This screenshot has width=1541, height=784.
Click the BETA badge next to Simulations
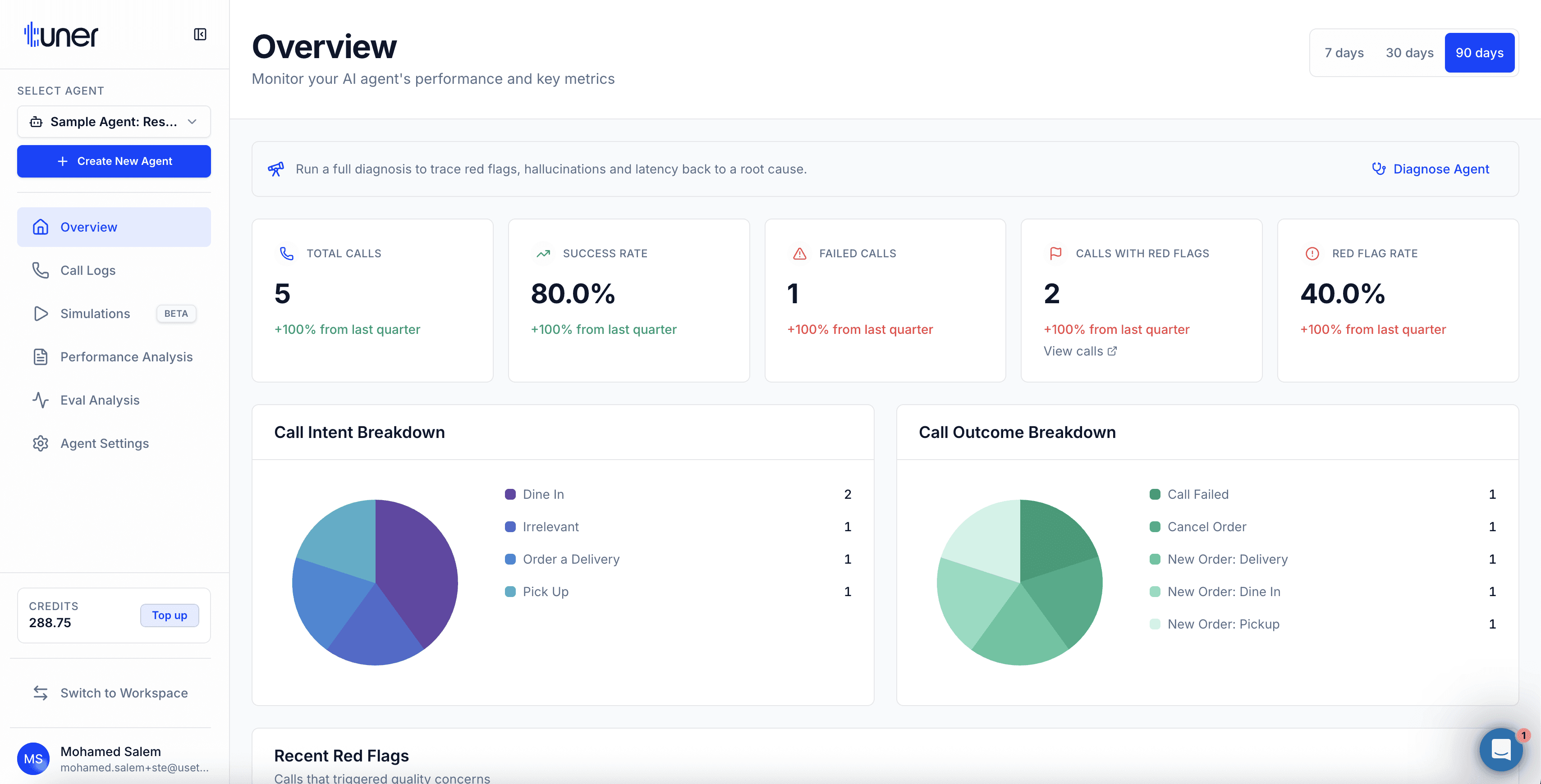click(176, 313)
